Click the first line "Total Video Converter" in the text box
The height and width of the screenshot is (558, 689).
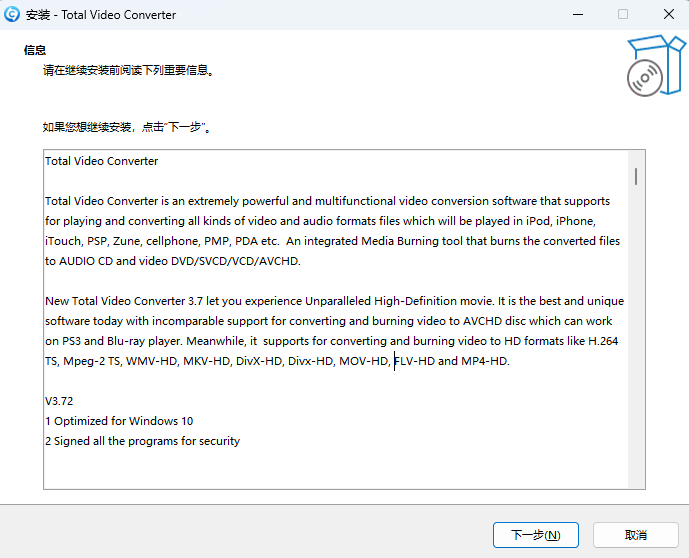coord(101,161)
